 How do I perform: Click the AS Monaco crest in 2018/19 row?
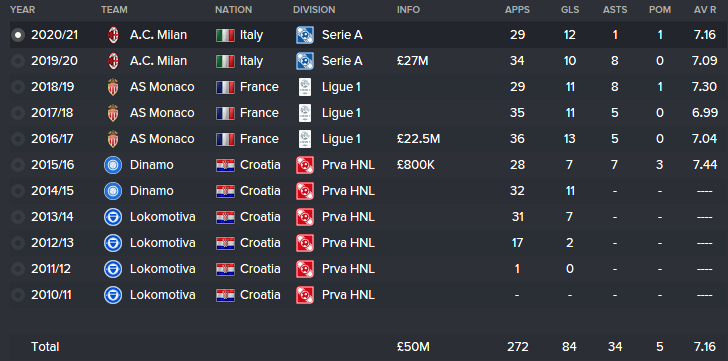tap(113, 87)
